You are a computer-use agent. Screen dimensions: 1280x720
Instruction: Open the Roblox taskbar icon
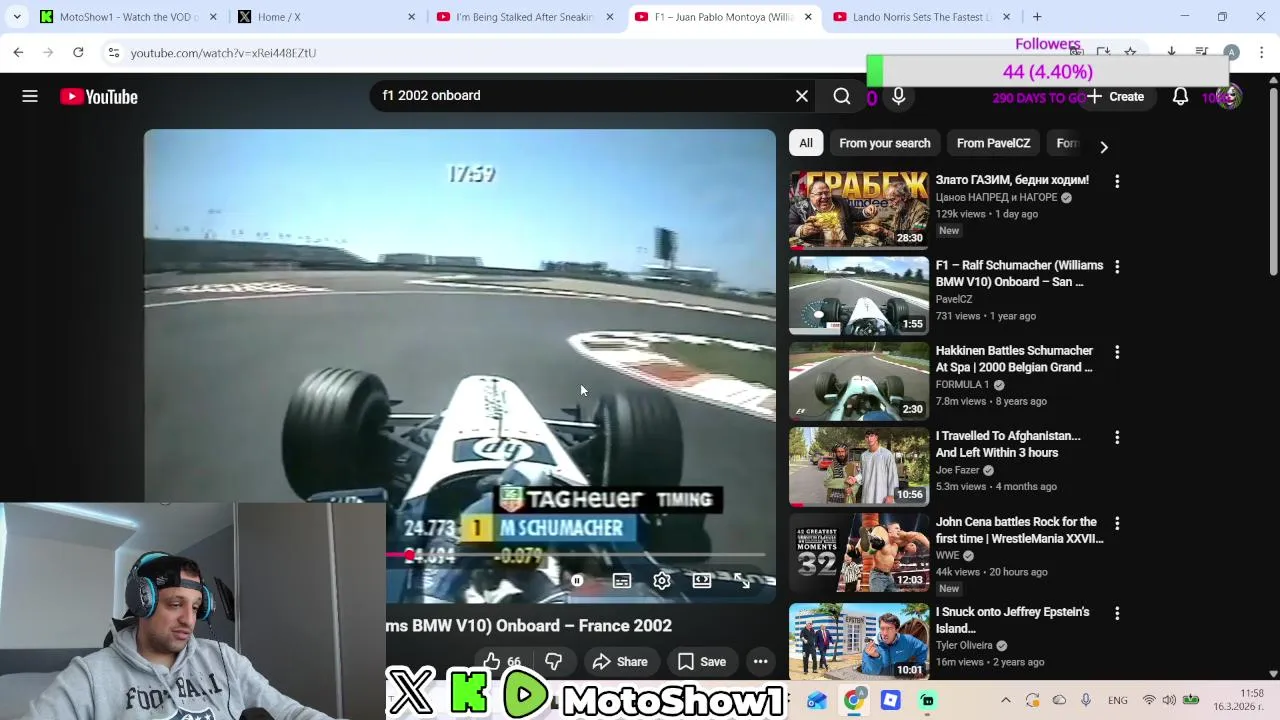pos(890,701)
